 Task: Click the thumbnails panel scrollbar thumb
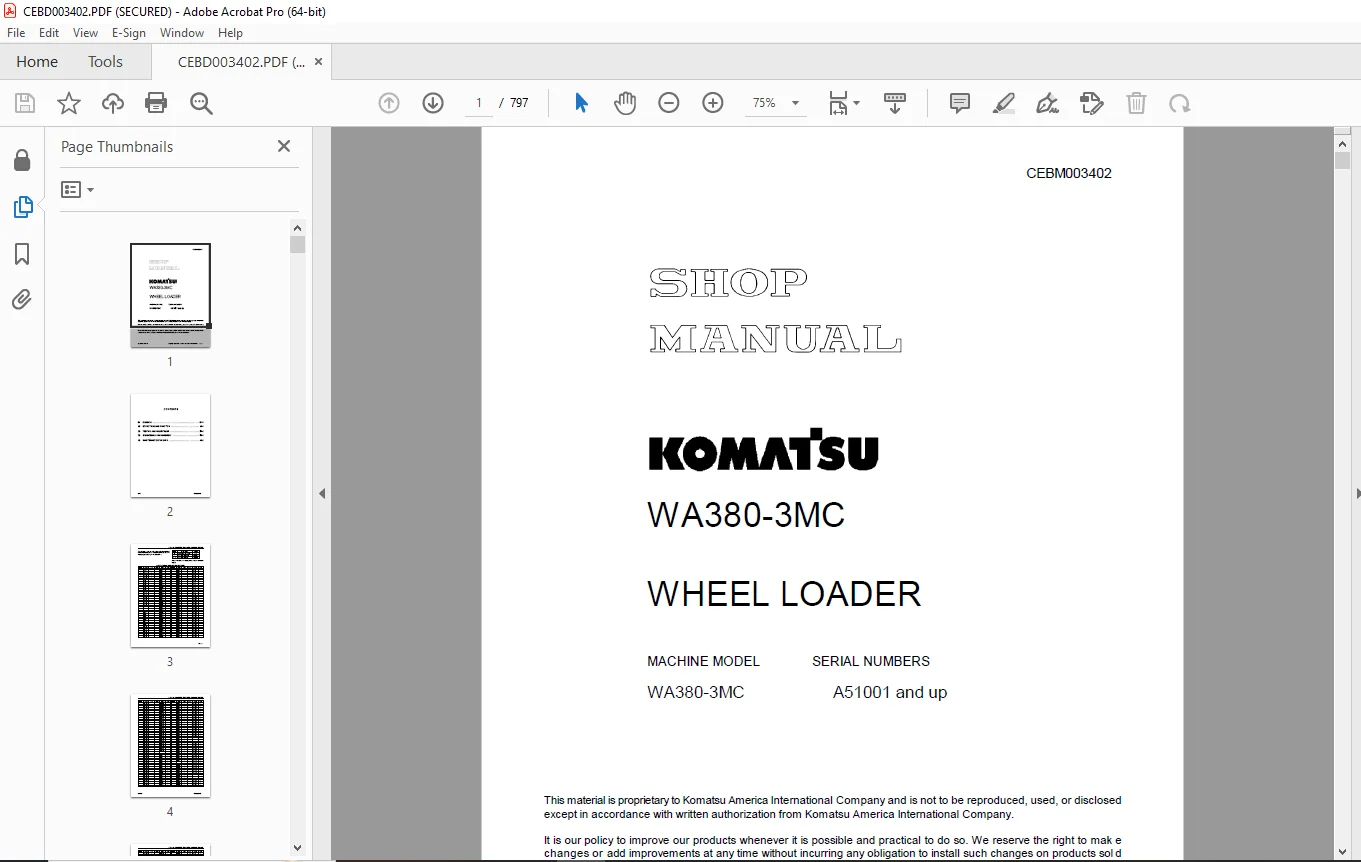(x=297, y=244)
